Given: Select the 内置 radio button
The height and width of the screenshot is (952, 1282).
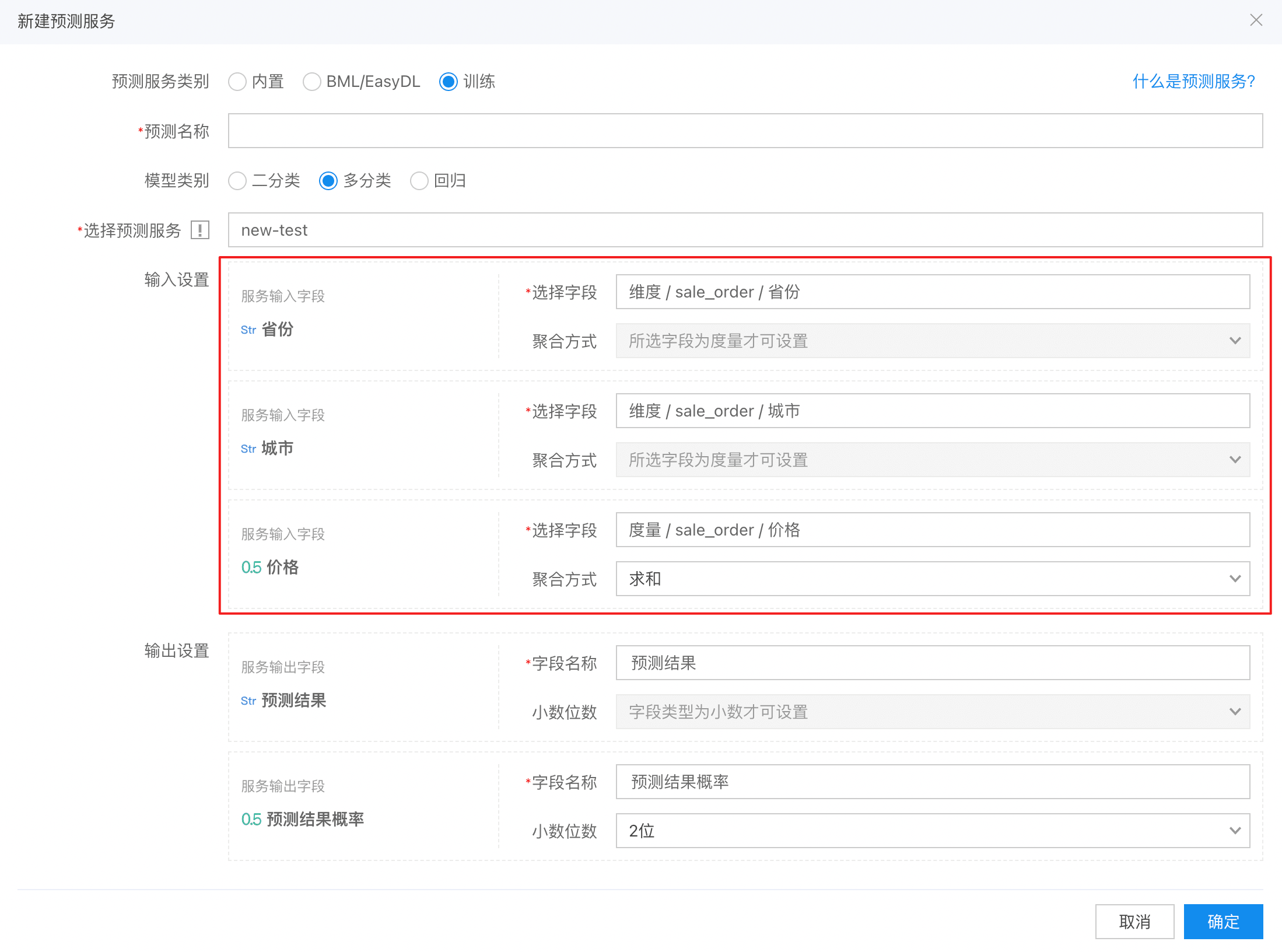Looking at the screenshot, I should coord(237,82).
